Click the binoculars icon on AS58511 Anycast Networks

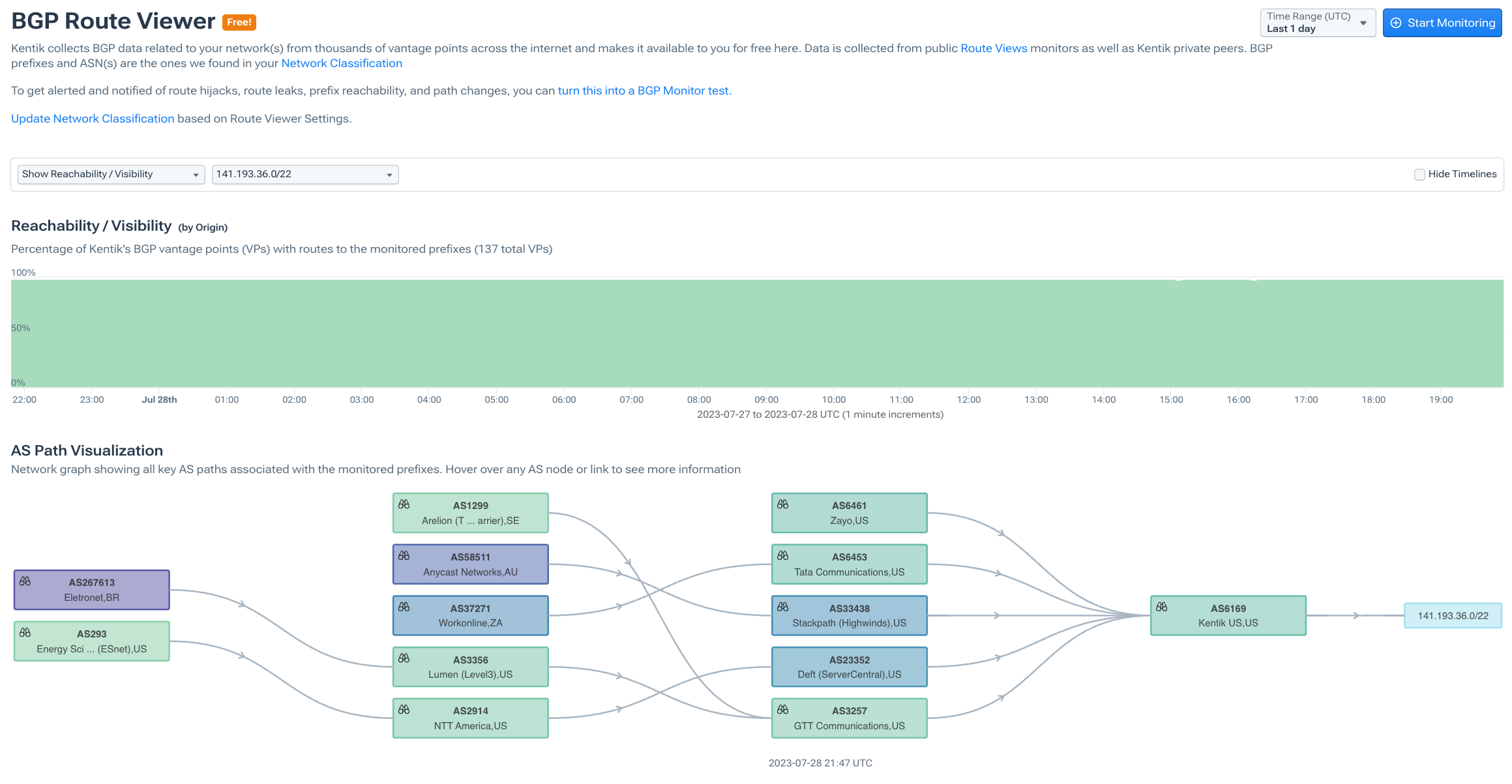pyautogui.click(x=405, y=555)
